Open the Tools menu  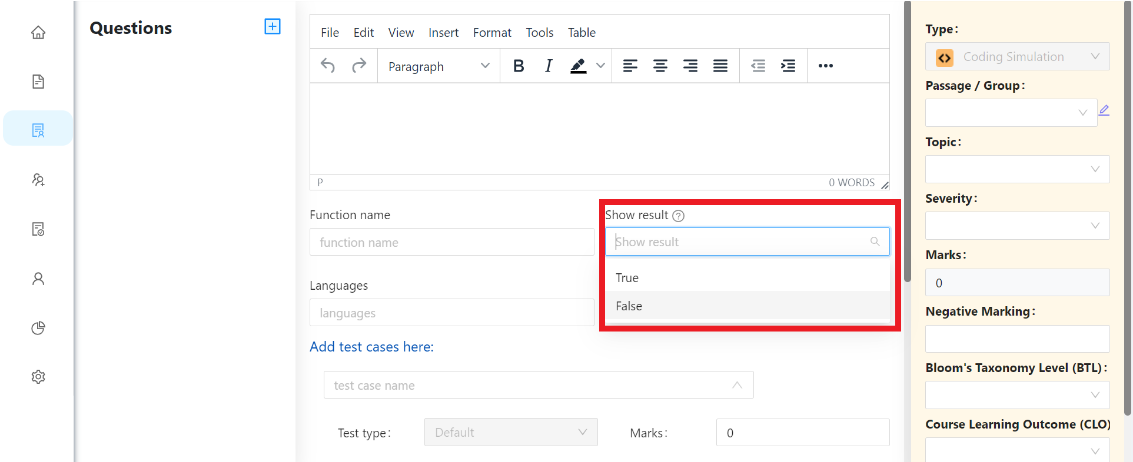pyautogui.click(x=540, y=33)
